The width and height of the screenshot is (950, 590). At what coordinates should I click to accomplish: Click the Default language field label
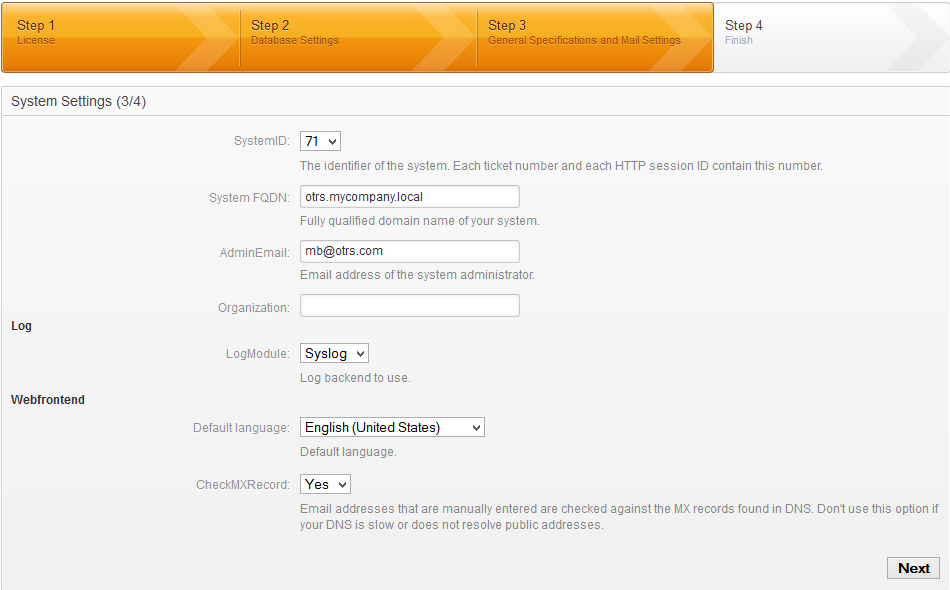pyautogui.click(x=241, y=428)
